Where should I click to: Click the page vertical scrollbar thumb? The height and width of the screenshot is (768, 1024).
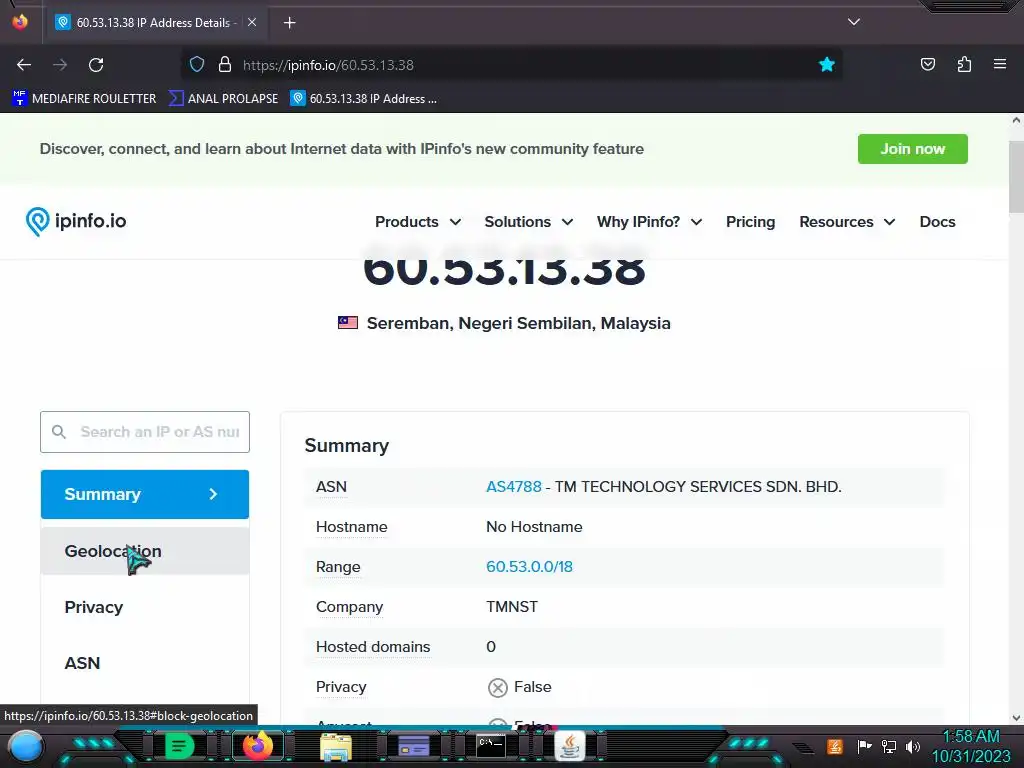(x=1016, y=176)
